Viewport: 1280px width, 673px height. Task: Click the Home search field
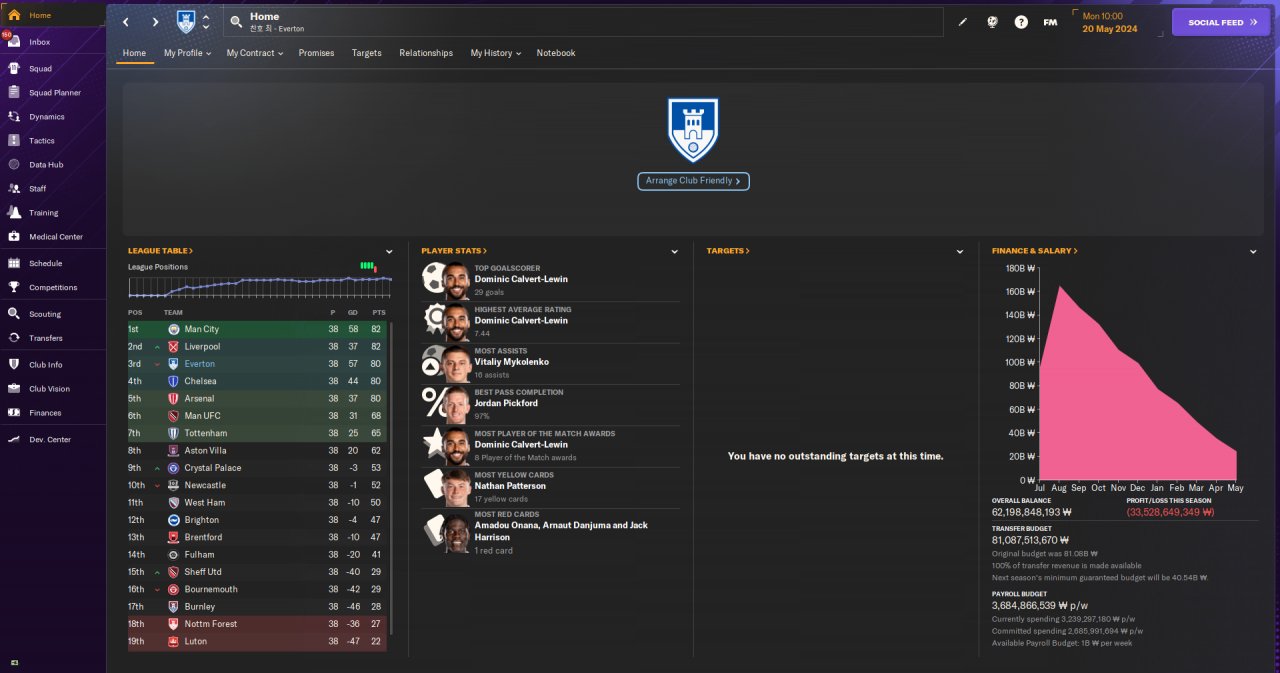point(584,22)
